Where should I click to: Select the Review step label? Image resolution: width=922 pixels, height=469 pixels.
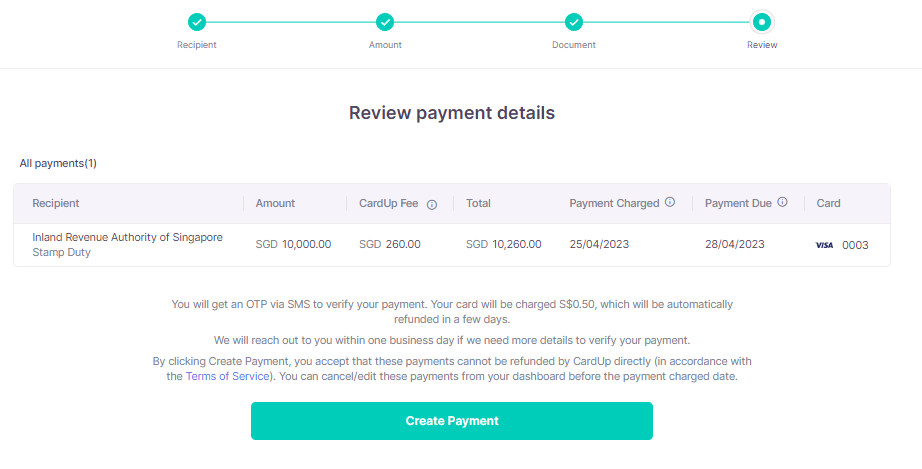[762, 45]
